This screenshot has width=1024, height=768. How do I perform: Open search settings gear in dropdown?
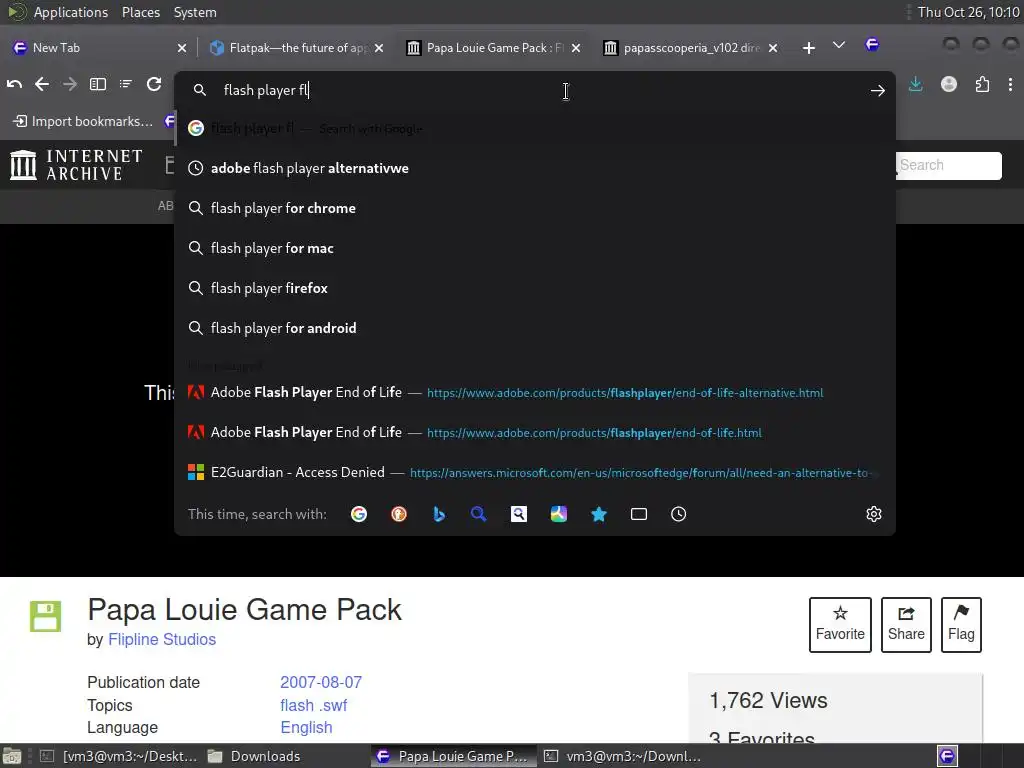pyautogui.click(x=874, y=514)
